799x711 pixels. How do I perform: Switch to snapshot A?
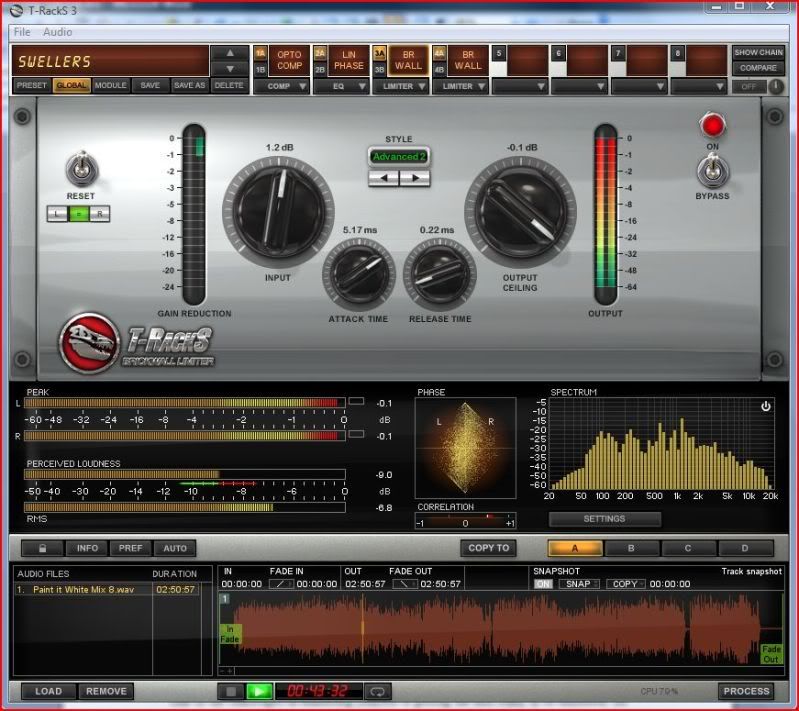575,548
